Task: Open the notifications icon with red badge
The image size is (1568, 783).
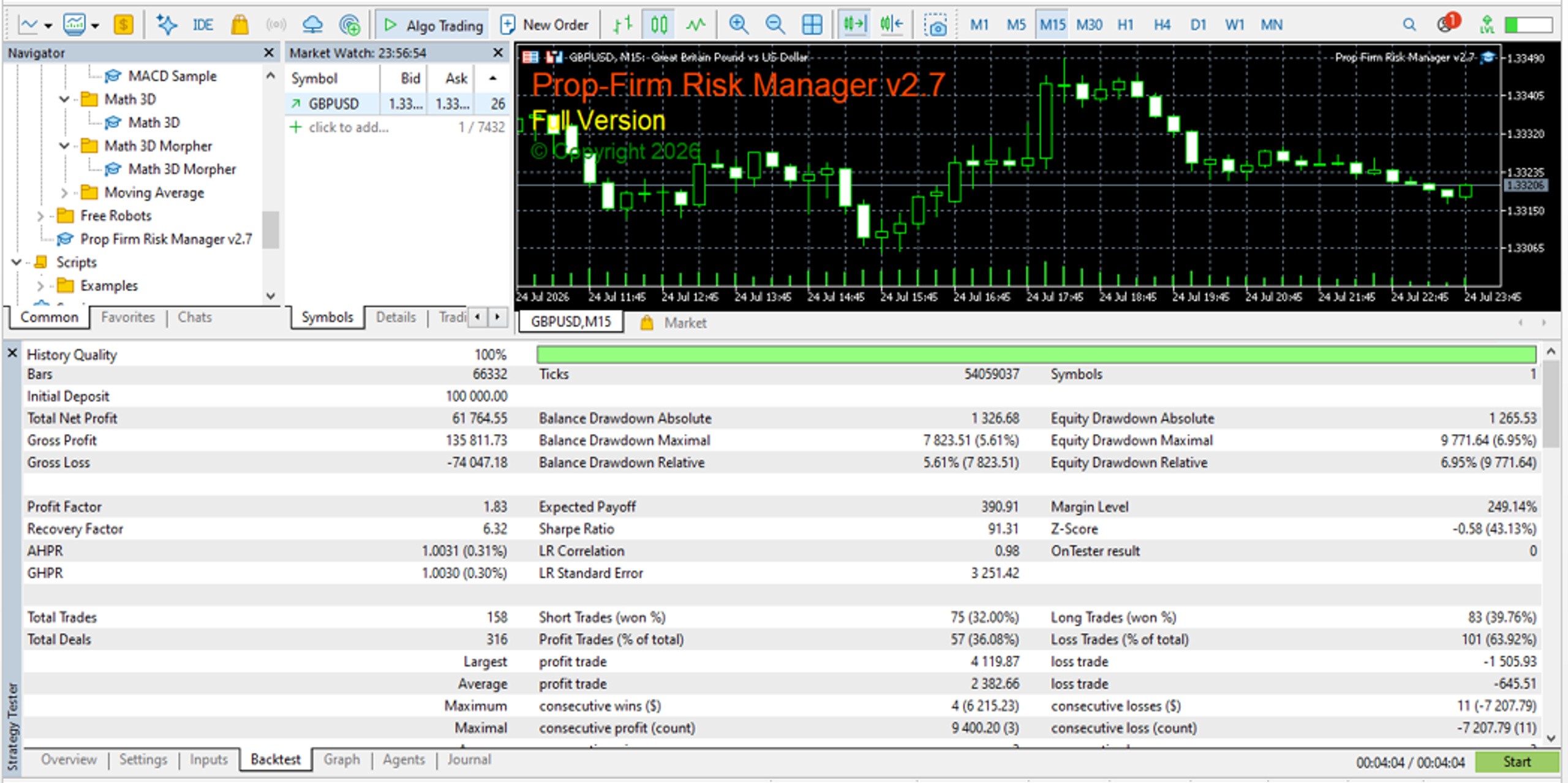Action: (1448, 24)
